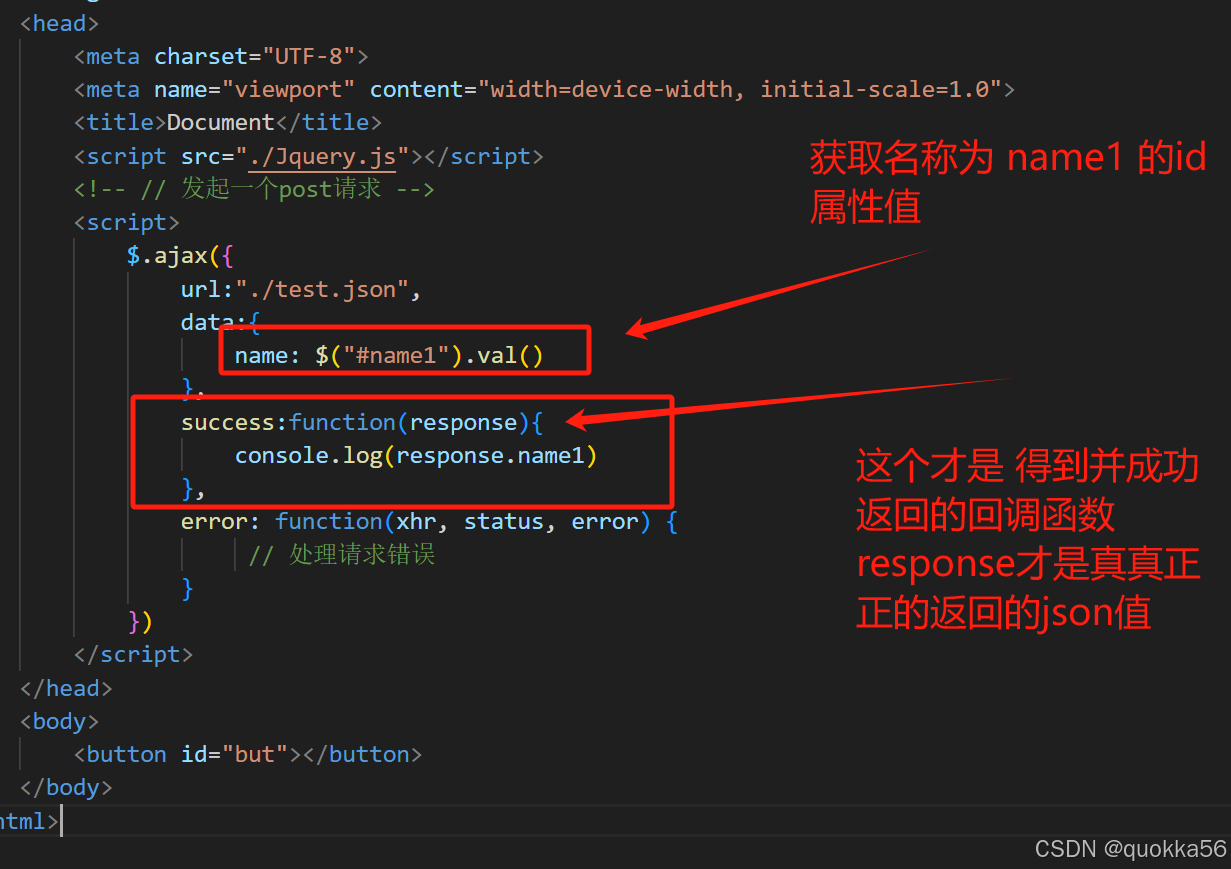Viewport: 1231px width, 869px height.
Task: Place cursor on name="viewport" attribute
Action: click(255, 89)
